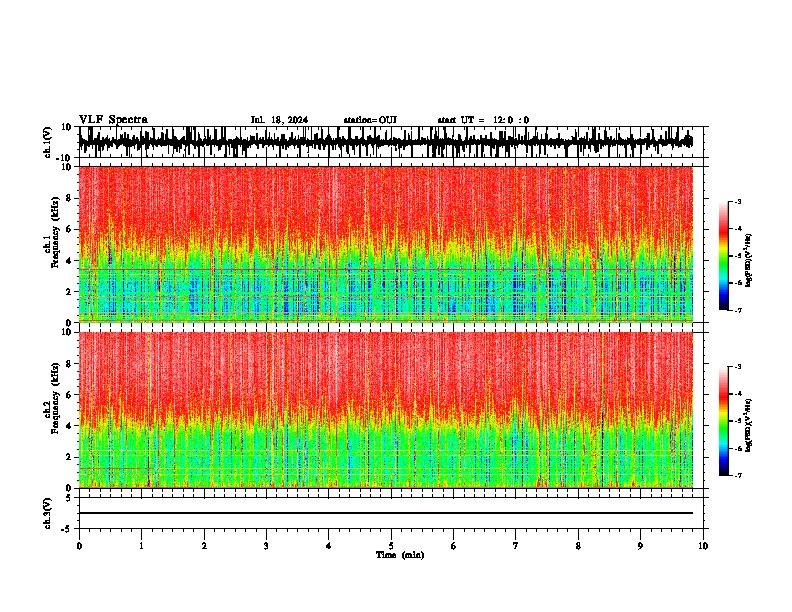Screen dimensions: 792x612
Task: Click the "-3" label on ch.1 color scale
Action: click(x=738, y=202)
